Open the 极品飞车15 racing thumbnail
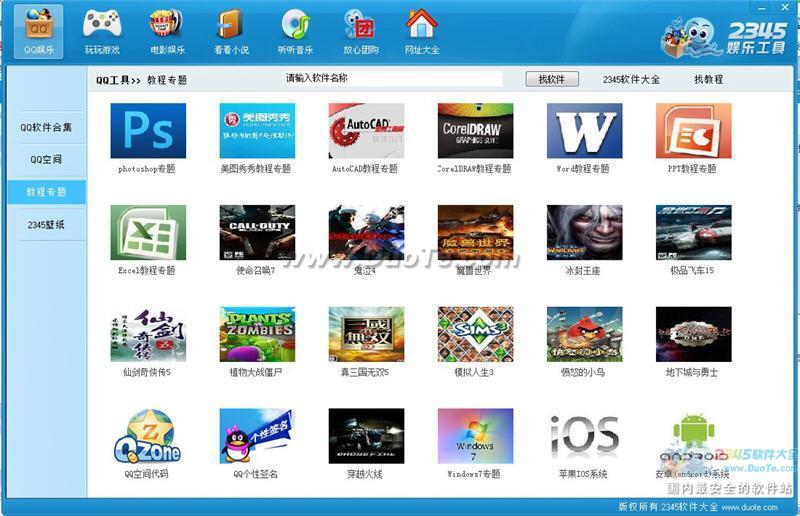 tap(694, 232)
